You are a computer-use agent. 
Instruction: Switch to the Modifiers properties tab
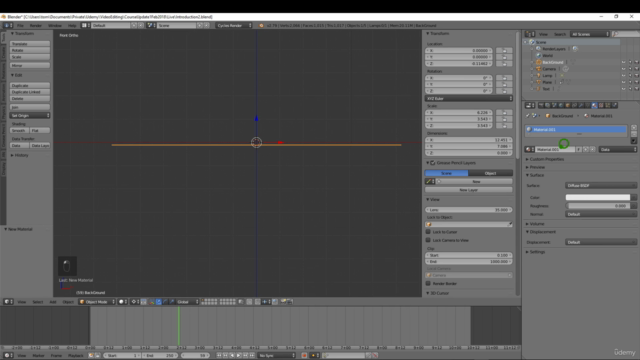(x=581, y=105)
